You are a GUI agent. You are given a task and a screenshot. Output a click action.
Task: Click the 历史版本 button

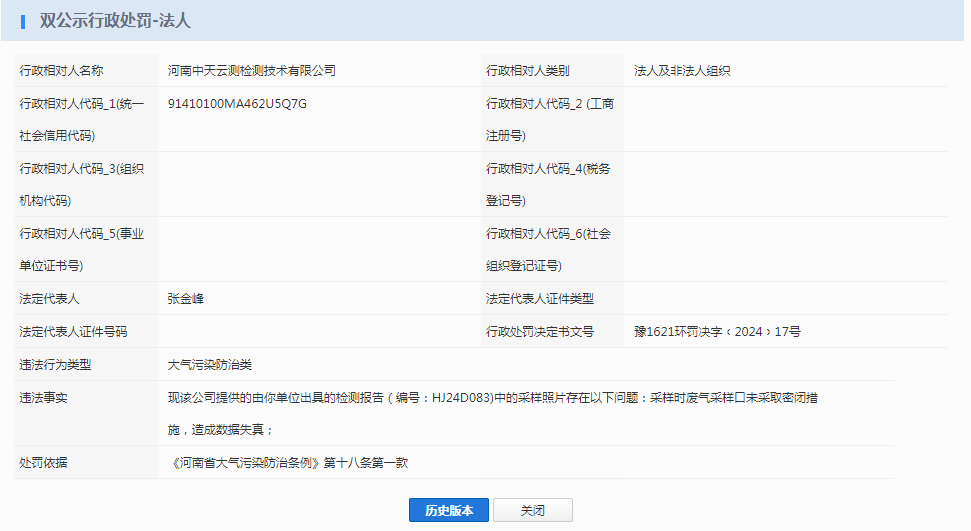[x=449, y=510]
